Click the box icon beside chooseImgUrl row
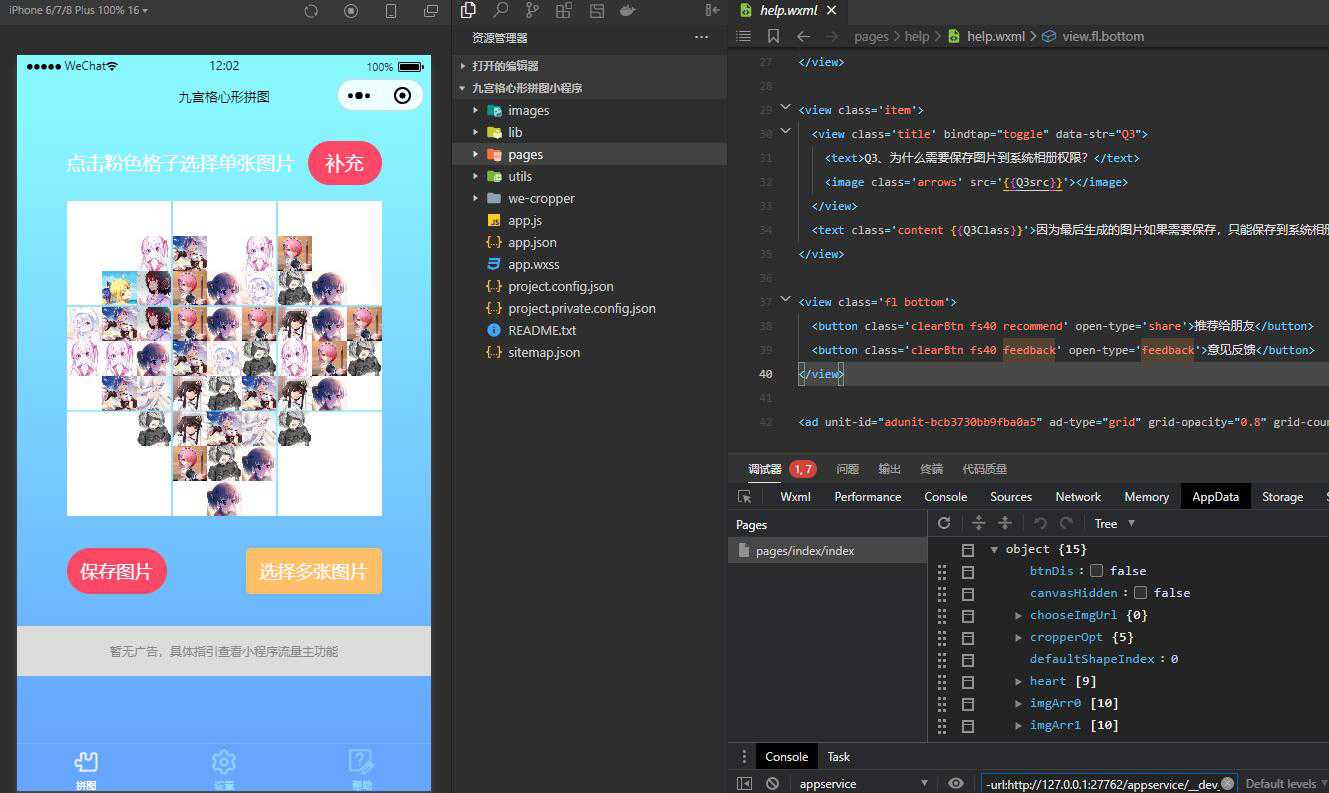The height and width of the screenshot is (793, 1329). pyautogui.click(x=967, y=615)
